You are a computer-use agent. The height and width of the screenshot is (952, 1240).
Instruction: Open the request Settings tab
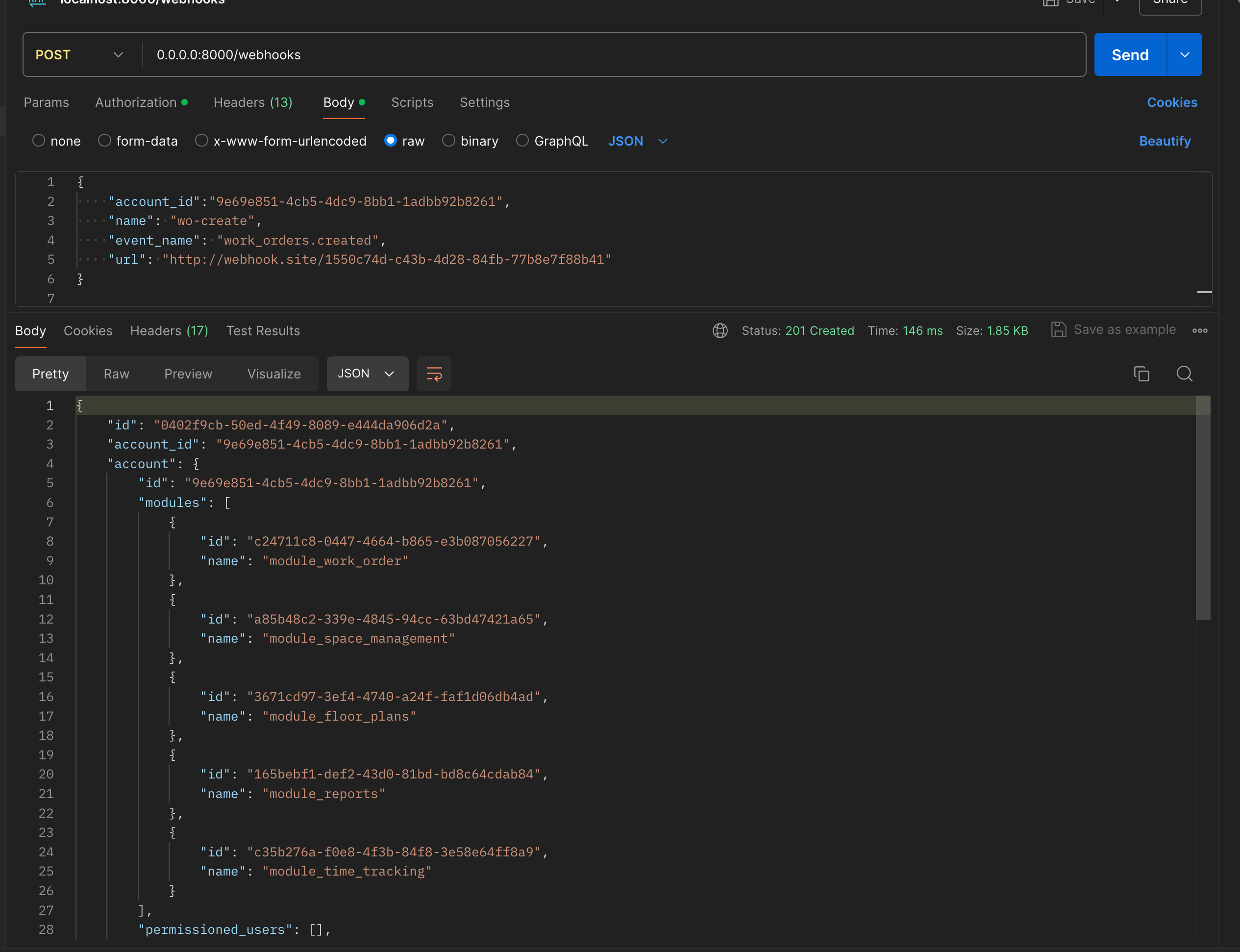point(485,102)
